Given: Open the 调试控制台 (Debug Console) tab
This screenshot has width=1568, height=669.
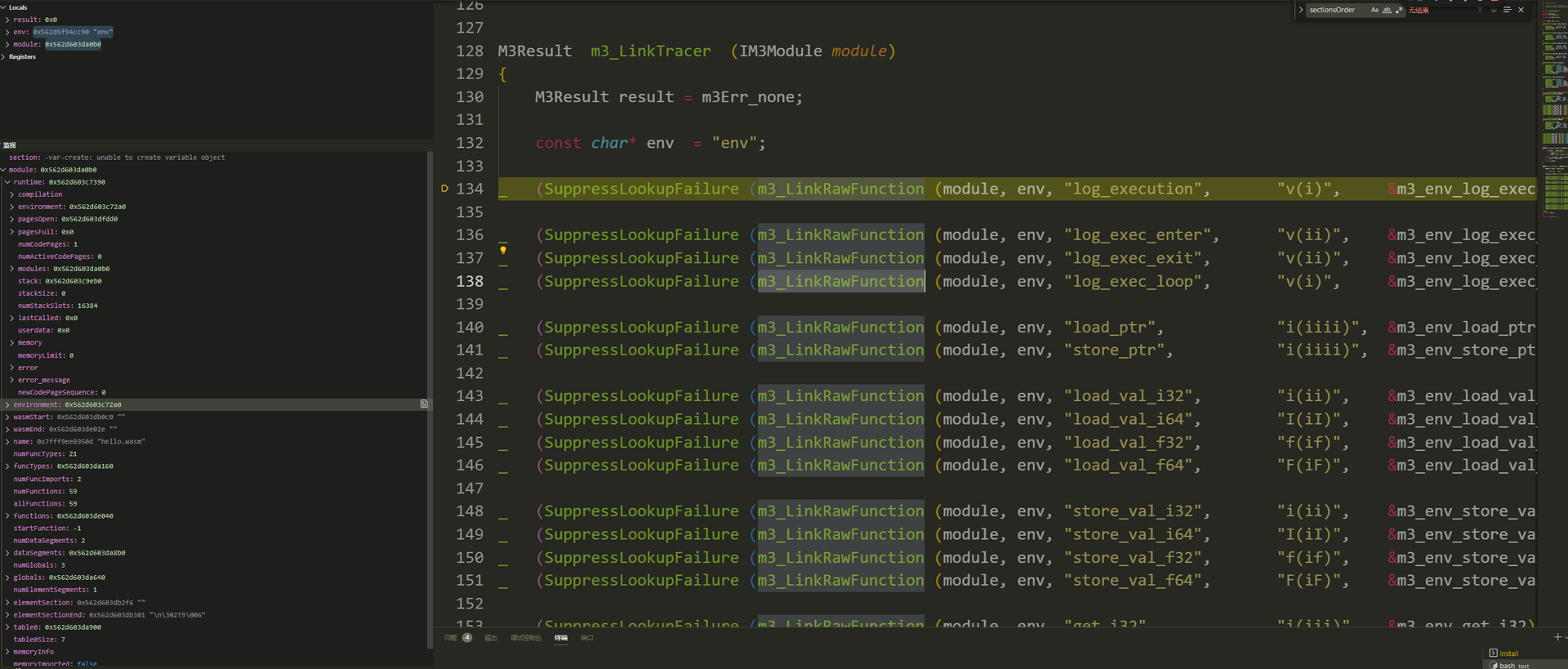Looking at the screenshot, I should click(x=526, y=637).
